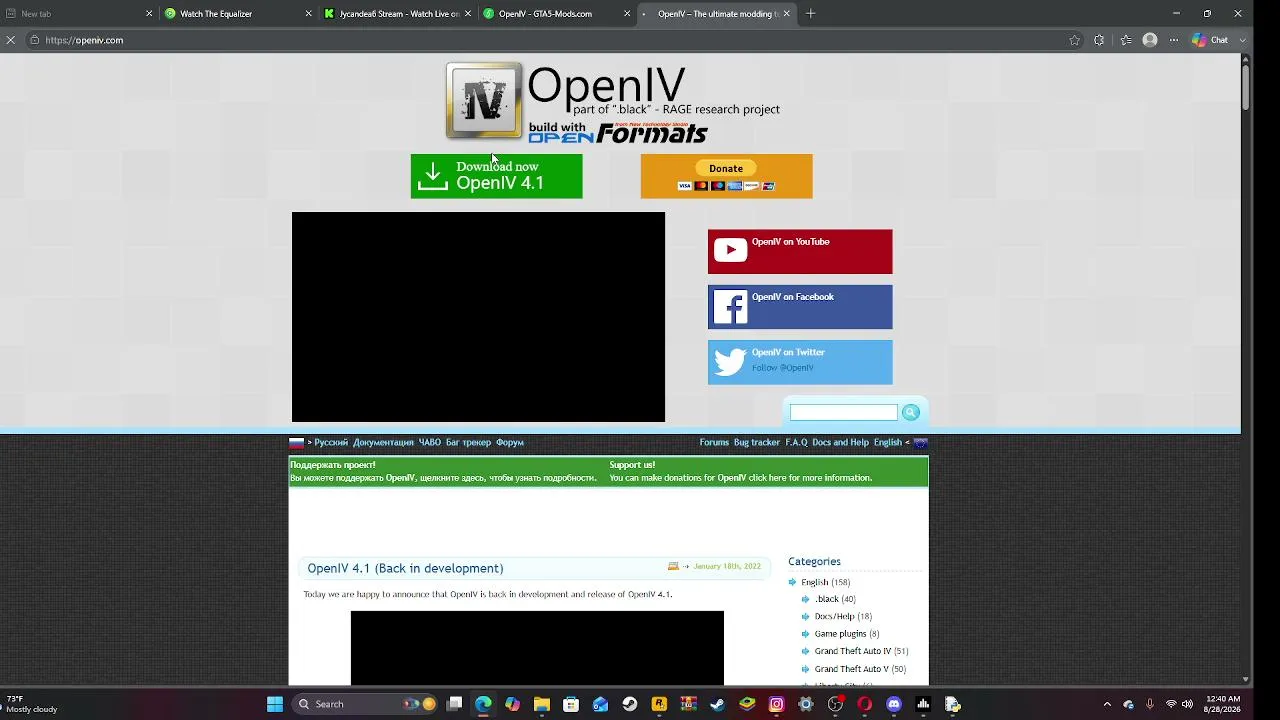
Task: Open the F.A.Q link
Action: (x=796, y=442)
